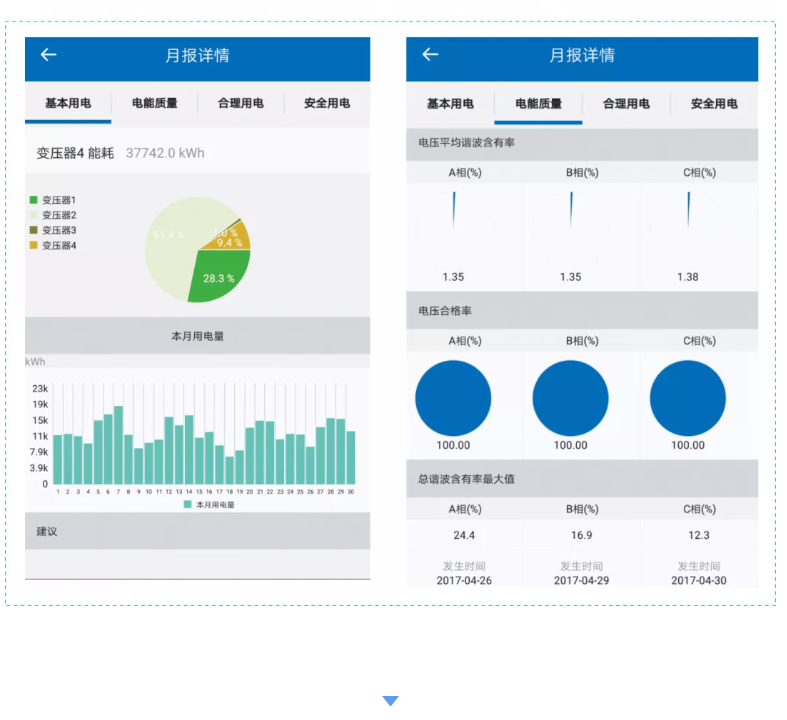Tap the B相 harmonic gauge showing 1.35
This screenshot has width=787, height=720.
[x=571, y=230]
